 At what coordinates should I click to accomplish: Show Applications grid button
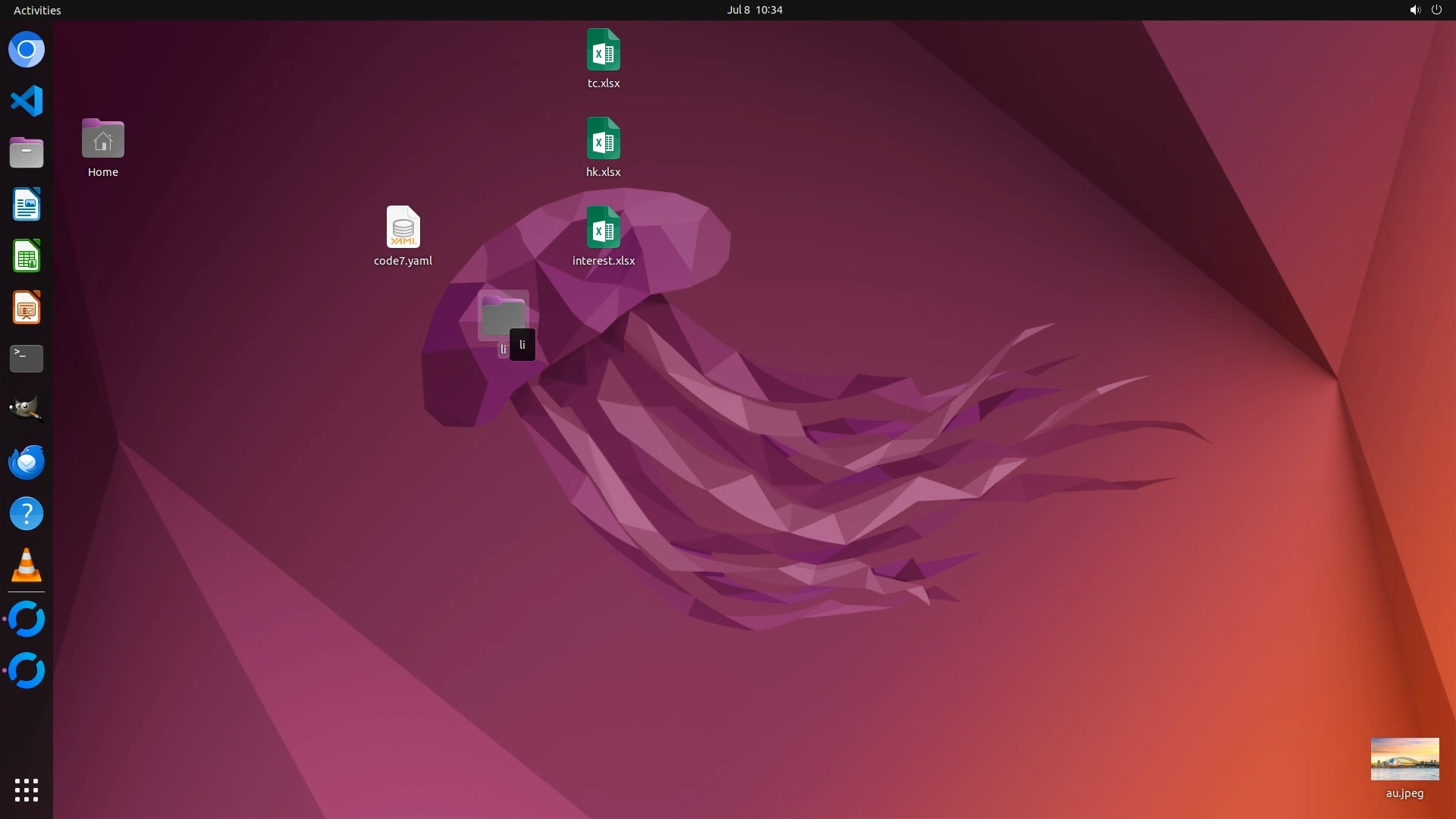(x=27, y=789)
